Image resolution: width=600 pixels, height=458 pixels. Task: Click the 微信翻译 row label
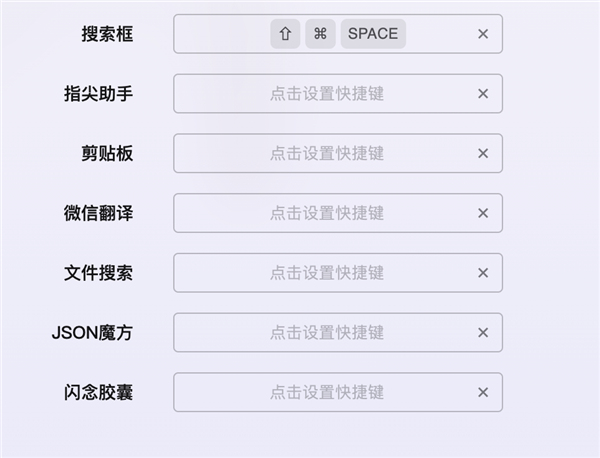pyautogui.click(x=99, y=213)
